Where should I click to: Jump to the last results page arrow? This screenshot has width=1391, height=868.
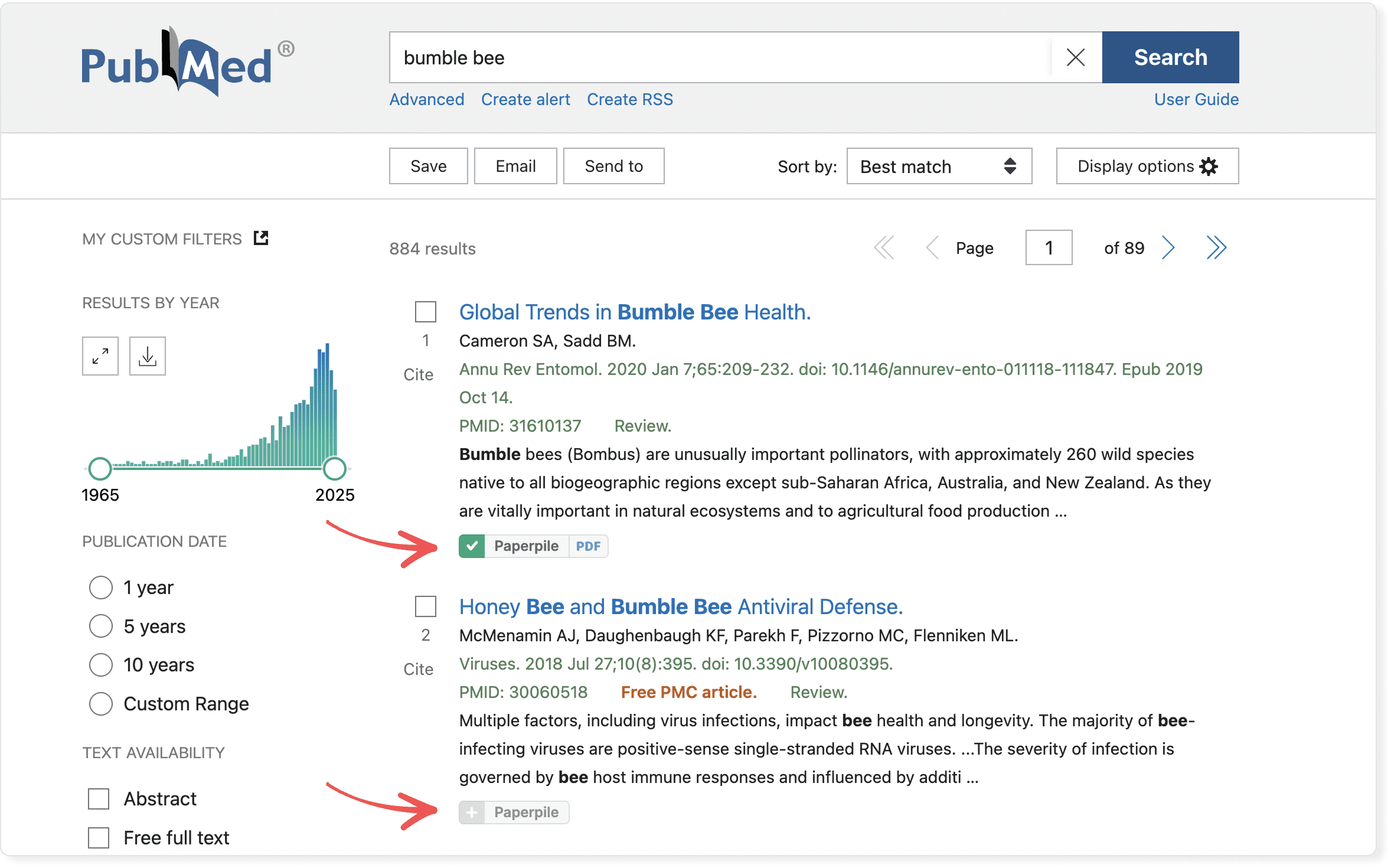[1216, 247]
